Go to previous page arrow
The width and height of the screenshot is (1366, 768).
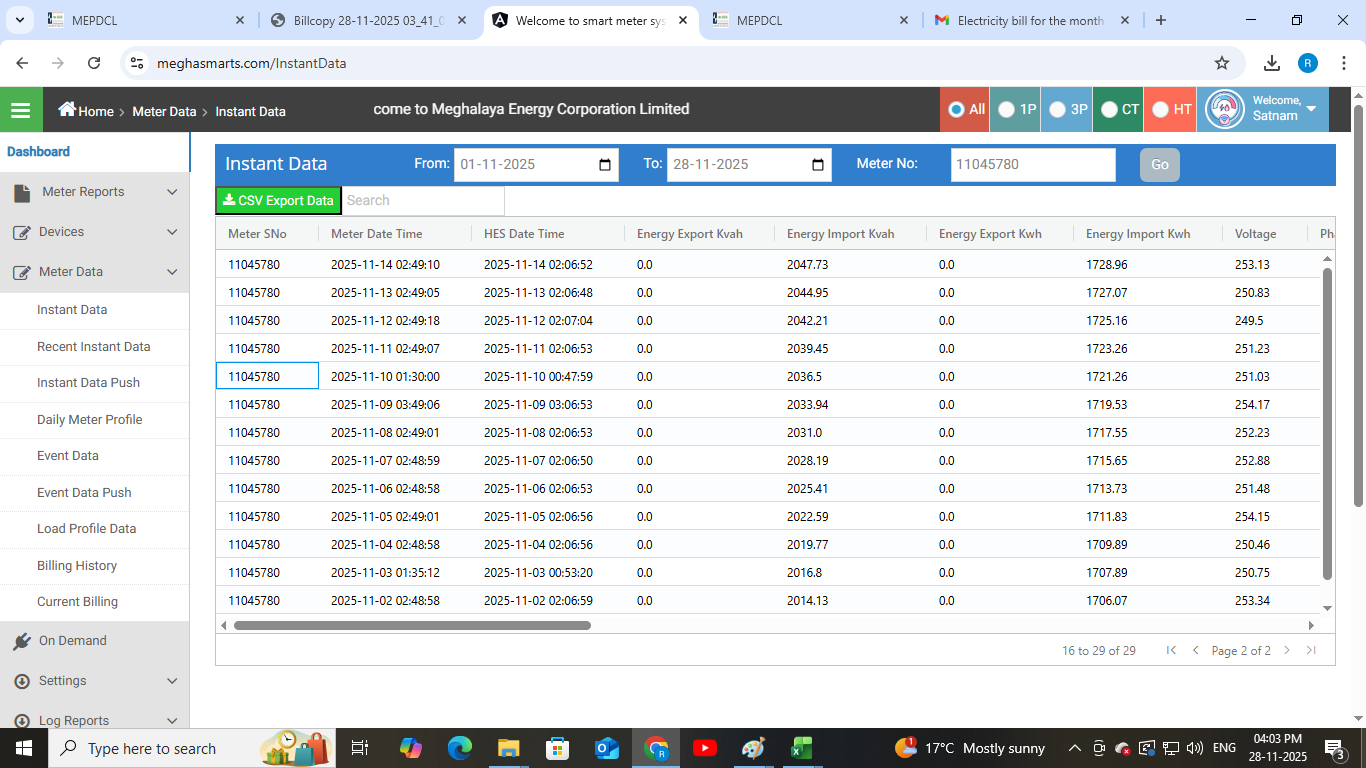[x=1195, y=650]
